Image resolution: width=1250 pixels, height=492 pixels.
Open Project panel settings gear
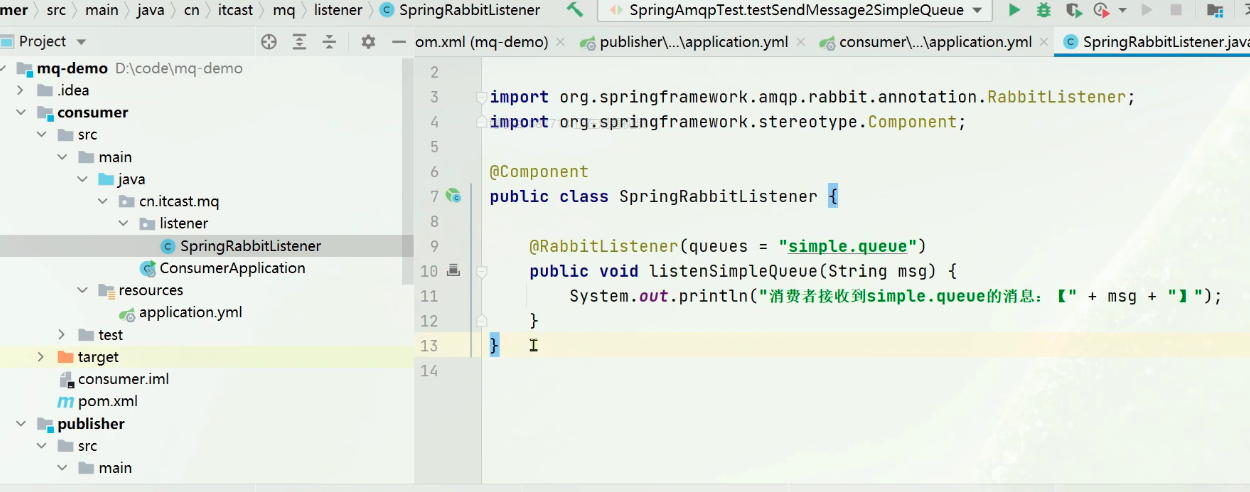pos(368,41)
